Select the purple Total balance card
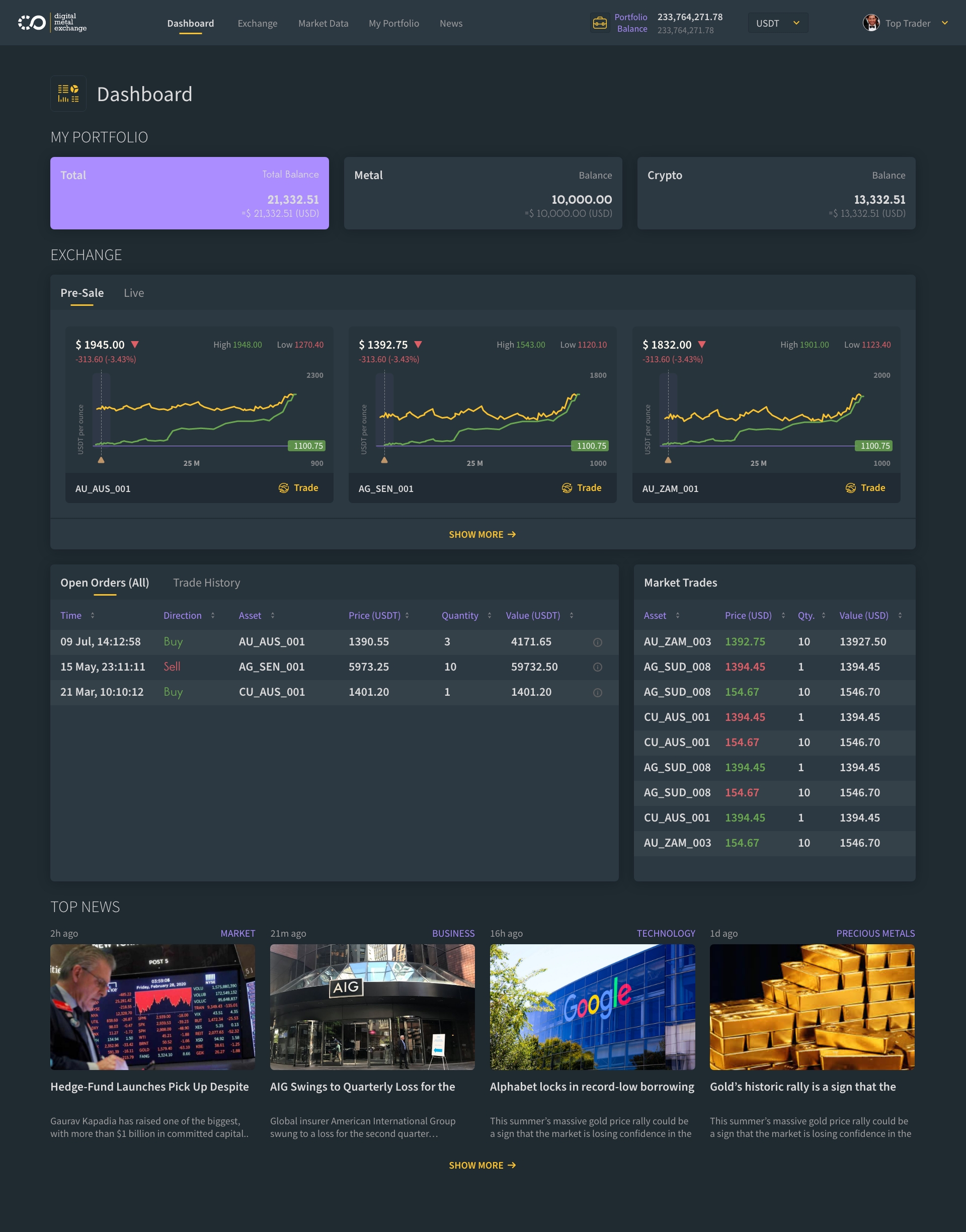The image size is (966, 1232). [190, 193]
